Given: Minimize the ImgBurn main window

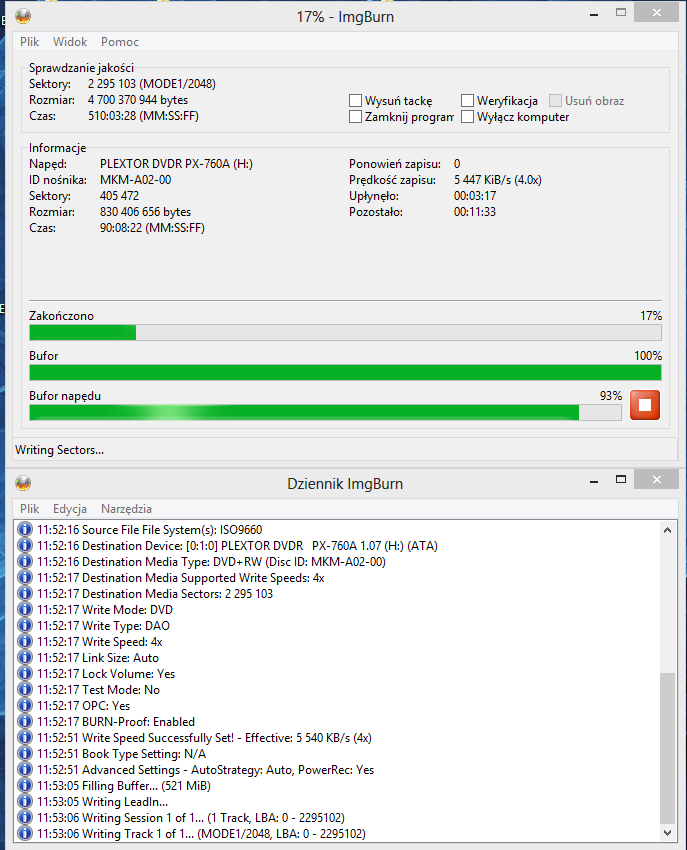Looking at the screenshot, I should (x=594, y=15).
